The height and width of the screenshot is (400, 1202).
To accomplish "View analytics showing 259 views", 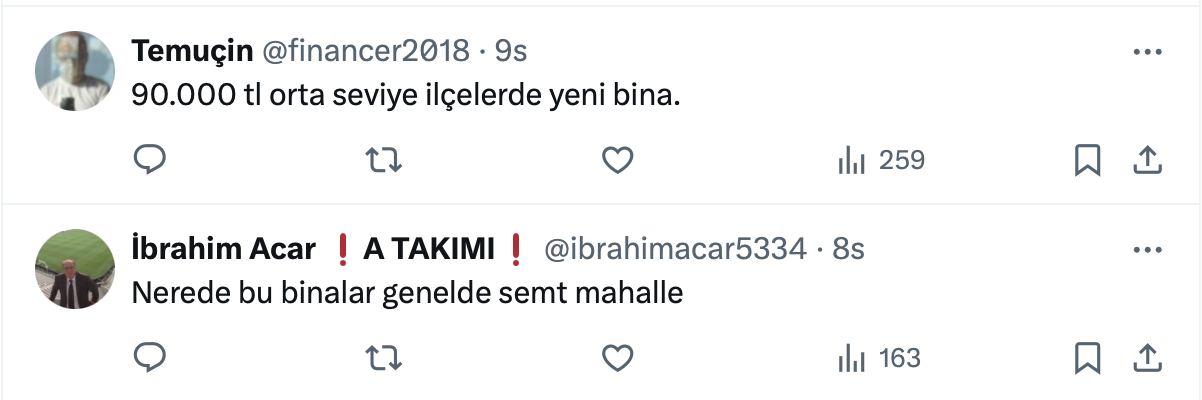I will coord(880,160).
